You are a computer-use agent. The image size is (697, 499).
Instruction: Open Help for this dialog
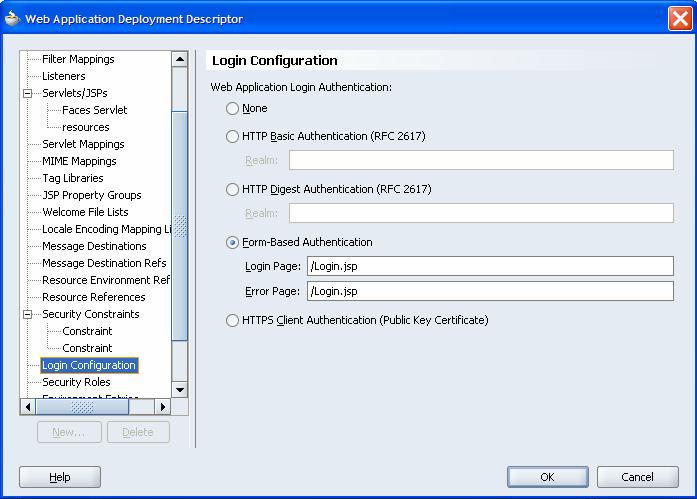[x=60, y=477]
